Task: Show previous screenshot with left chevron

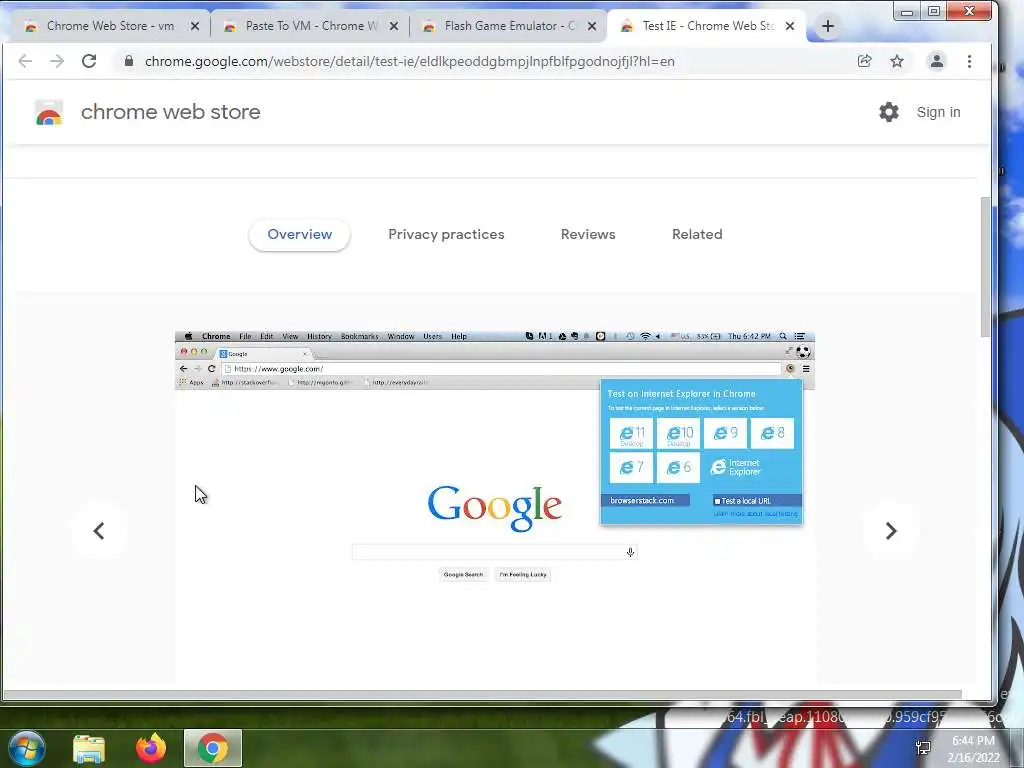Action: (99, 531)
